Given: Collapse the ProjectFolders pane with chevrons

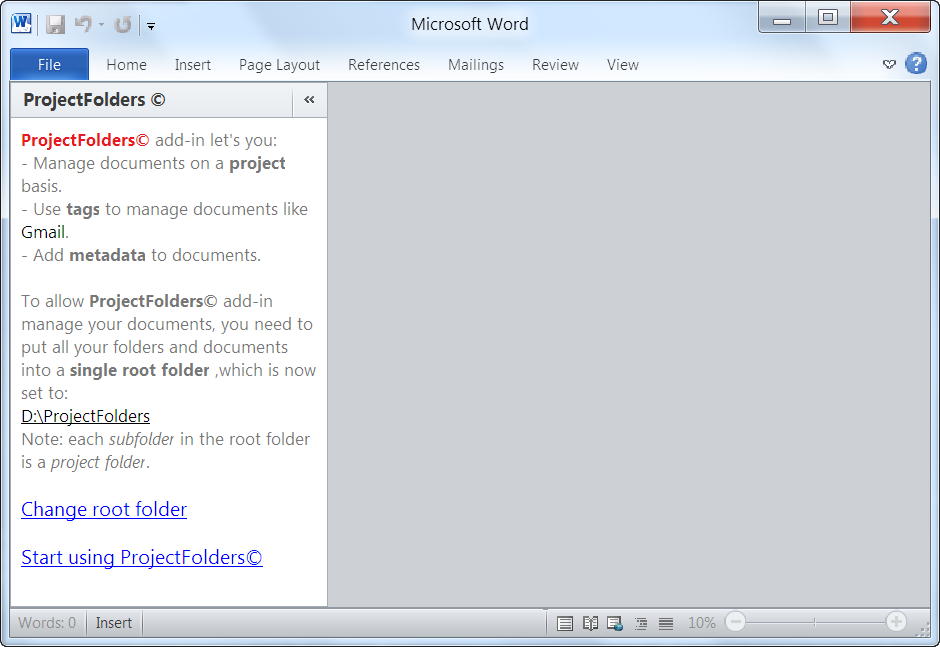Looking at the screenshot, I should [309, 100].
